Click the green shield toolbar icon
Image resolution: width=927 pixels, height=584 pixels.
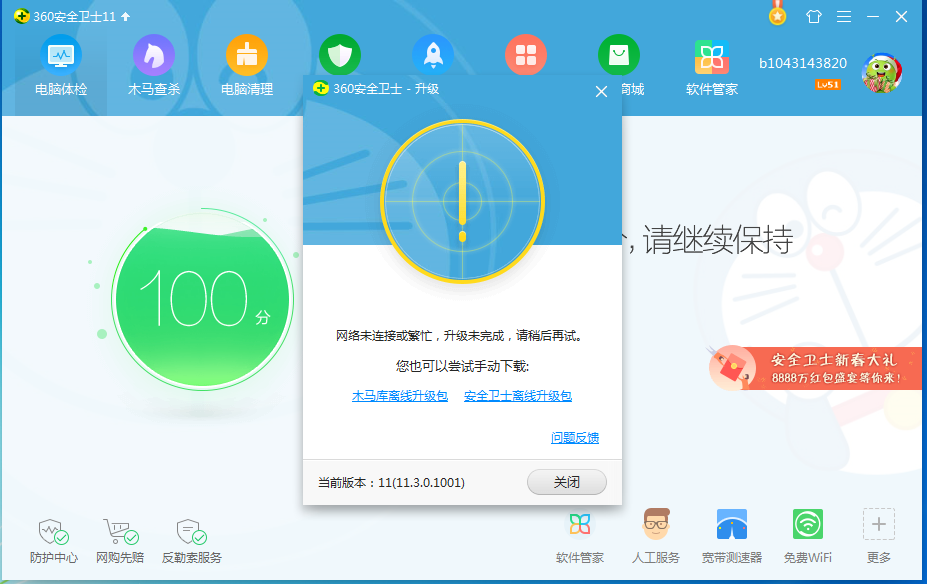pyautogui.click(x=340, y=54)
